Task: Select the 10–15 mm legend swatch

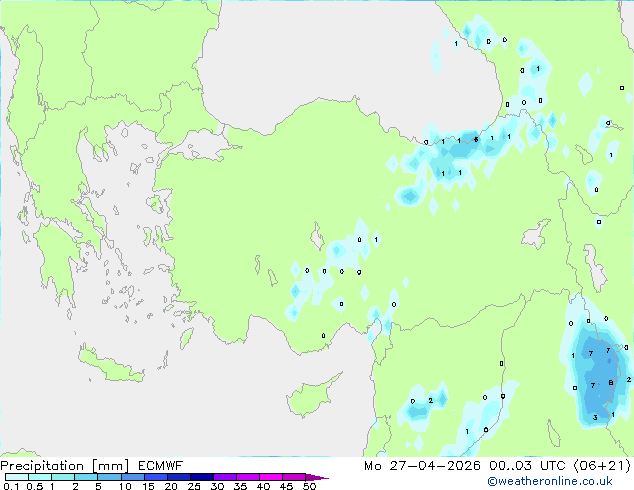Action: pyautogui.click(x=132, y=477)
